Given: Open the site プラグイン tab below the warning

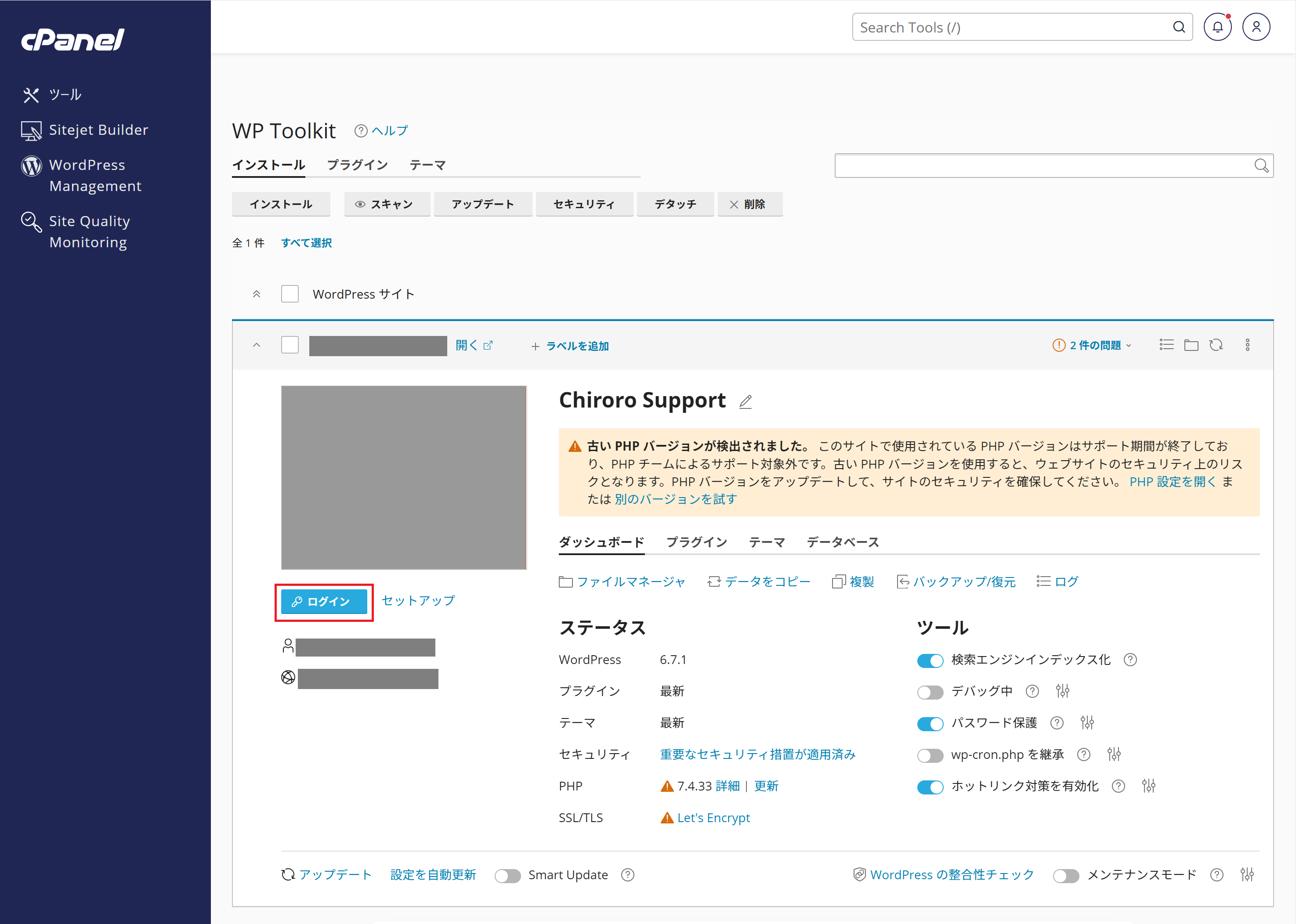Looking at the screenshot, I should point(696,541).
